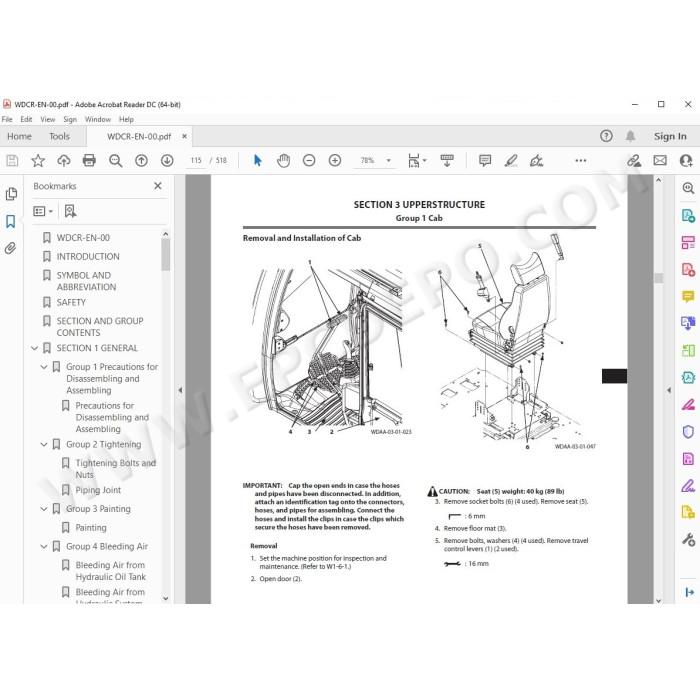Click the Save file icon
Viewport: 700px width, 700px height.
pos(12,160)
